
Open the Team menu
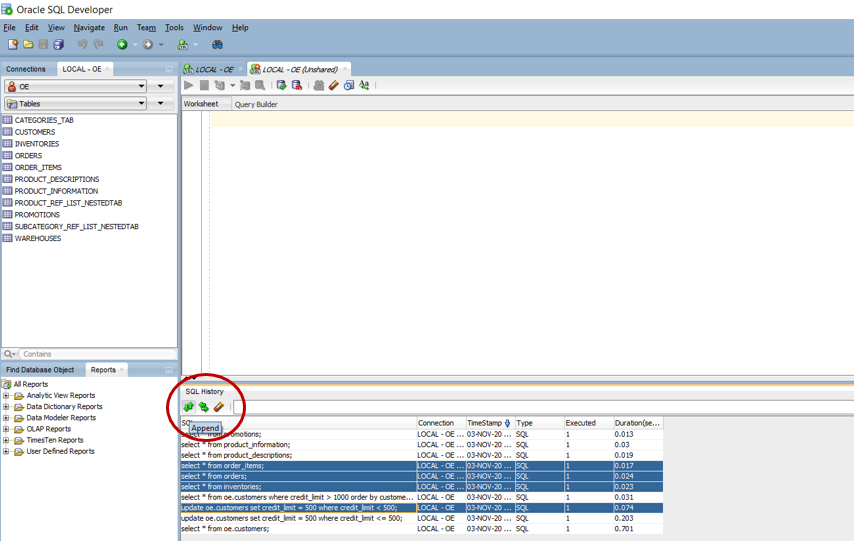click(x=146, y=27)
